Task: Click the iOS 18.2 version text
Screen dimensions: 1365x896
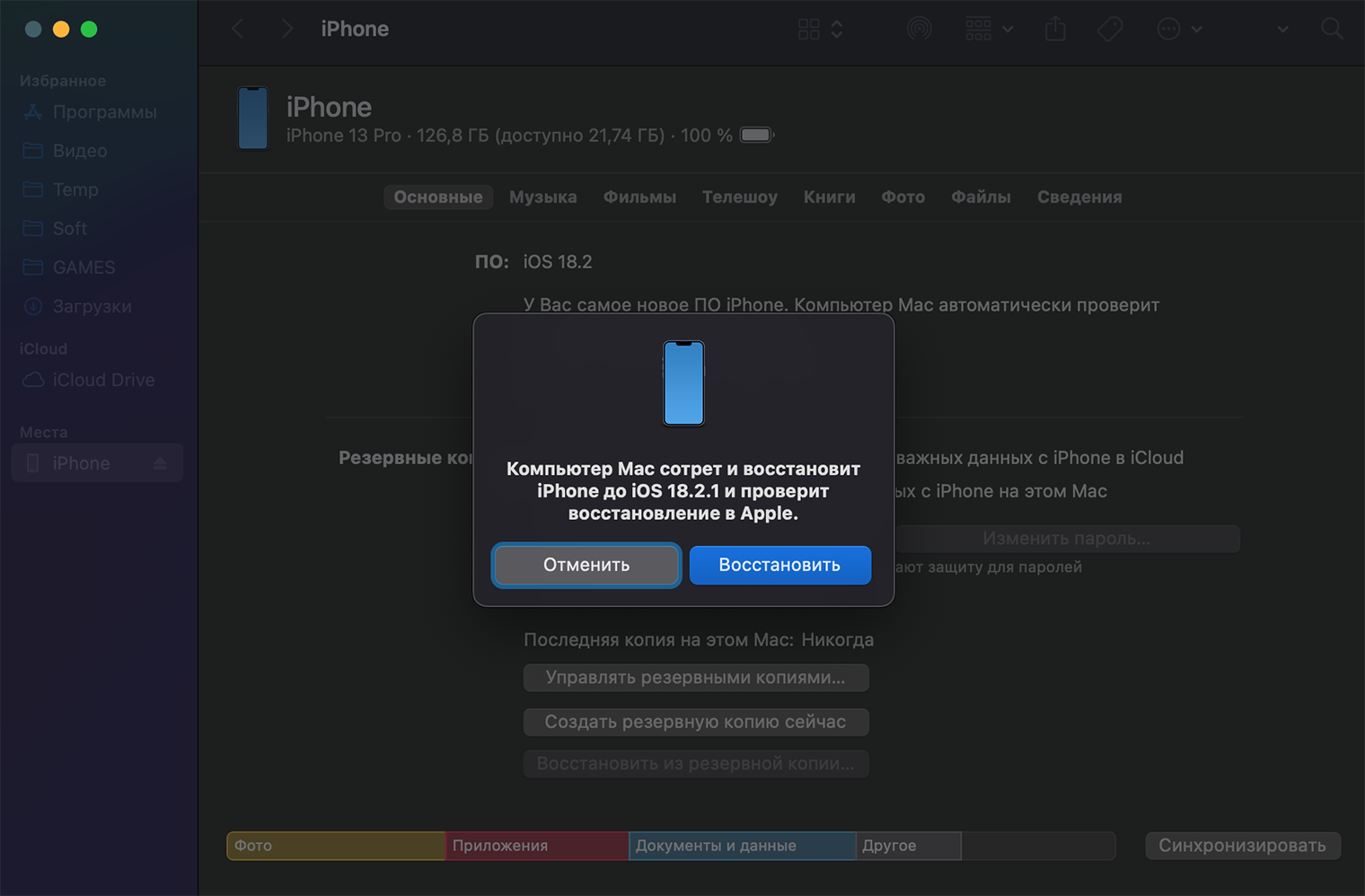Action: pyautogui.click(x=558, y=262)
